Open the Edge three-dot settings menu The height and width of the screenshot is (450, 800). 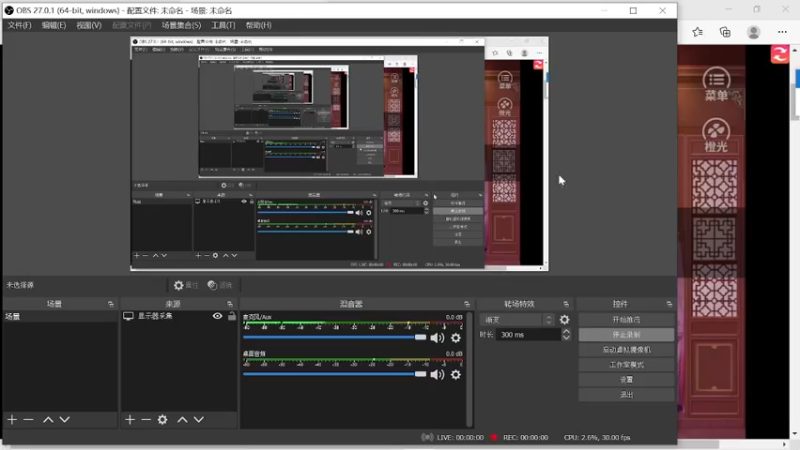tap(782, 32)
